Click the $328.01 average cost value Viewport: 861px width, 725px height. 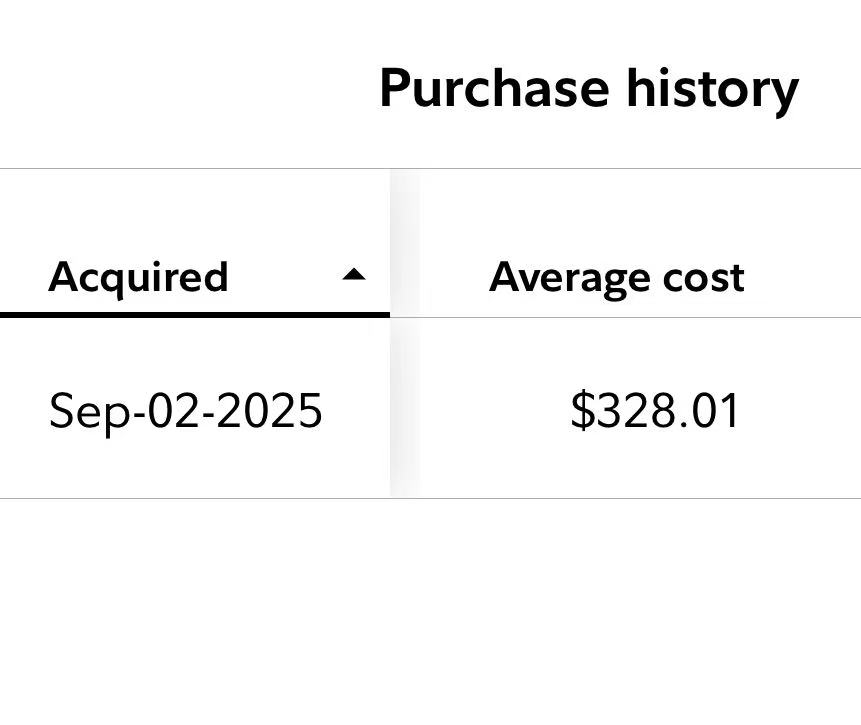(655, 410)
